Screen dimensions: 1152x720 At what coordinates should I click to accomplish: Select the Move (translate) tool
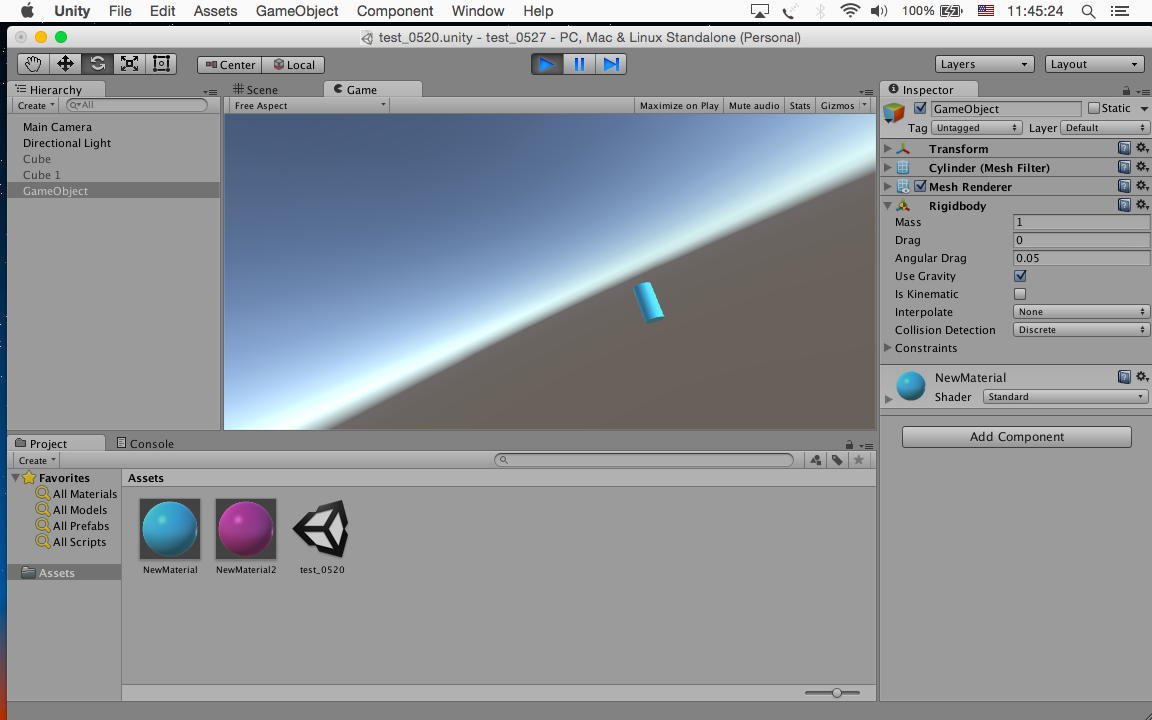point(65,64)
